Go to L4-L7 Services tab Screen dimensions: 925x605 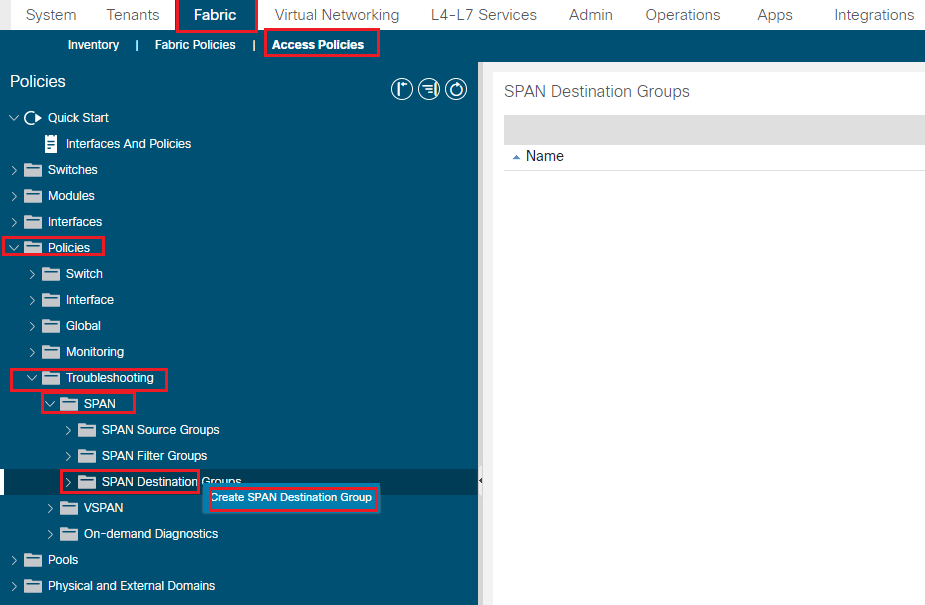click(484, 15)
